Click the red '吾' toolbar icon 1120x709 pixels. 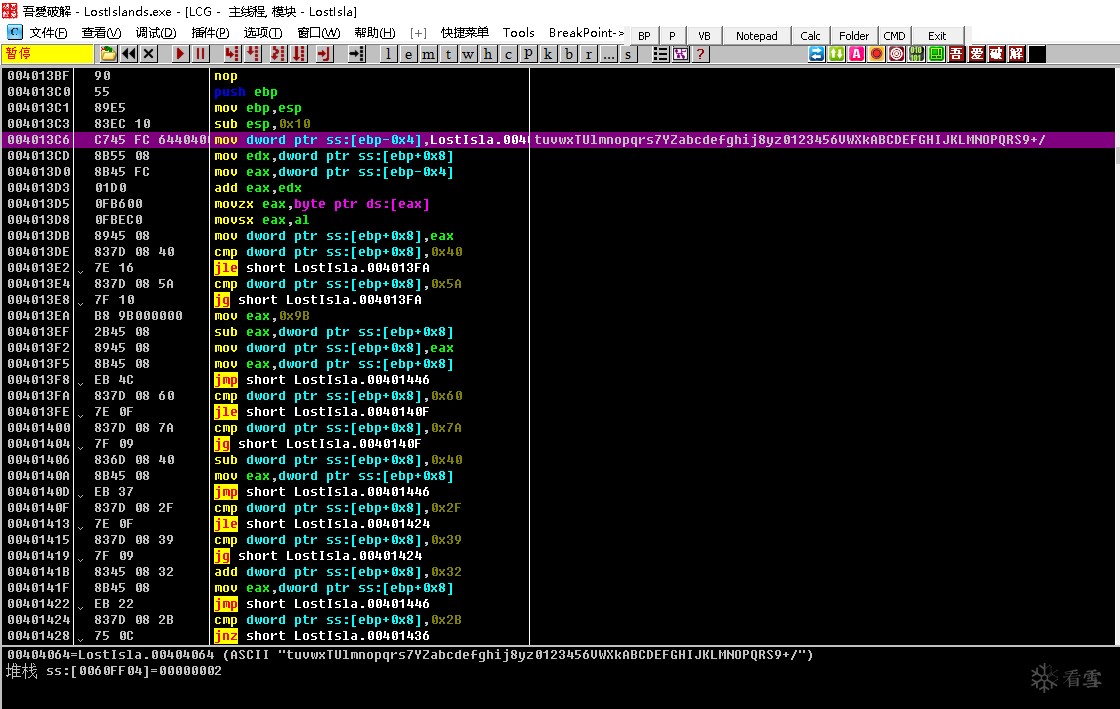pos(956,54)
